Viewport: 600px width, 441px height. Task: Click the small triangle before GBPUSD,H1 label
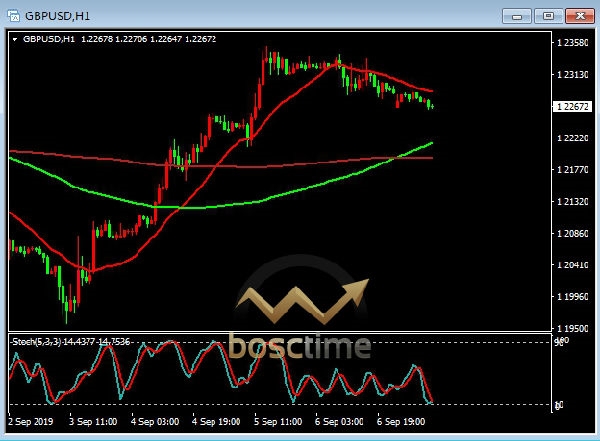(x=15, y=39)
